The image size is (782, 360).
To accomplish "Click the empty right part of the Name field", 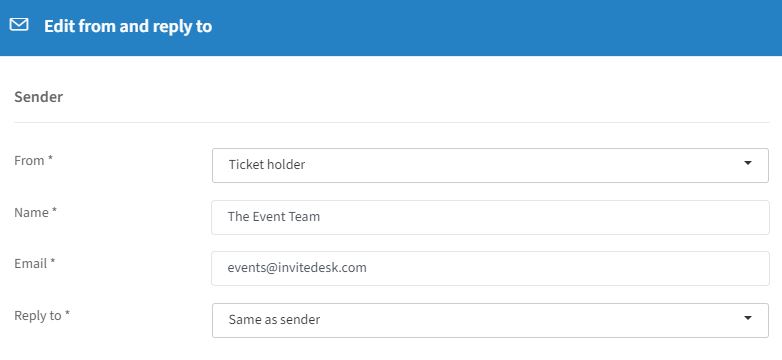I will [x=549, y=217].
